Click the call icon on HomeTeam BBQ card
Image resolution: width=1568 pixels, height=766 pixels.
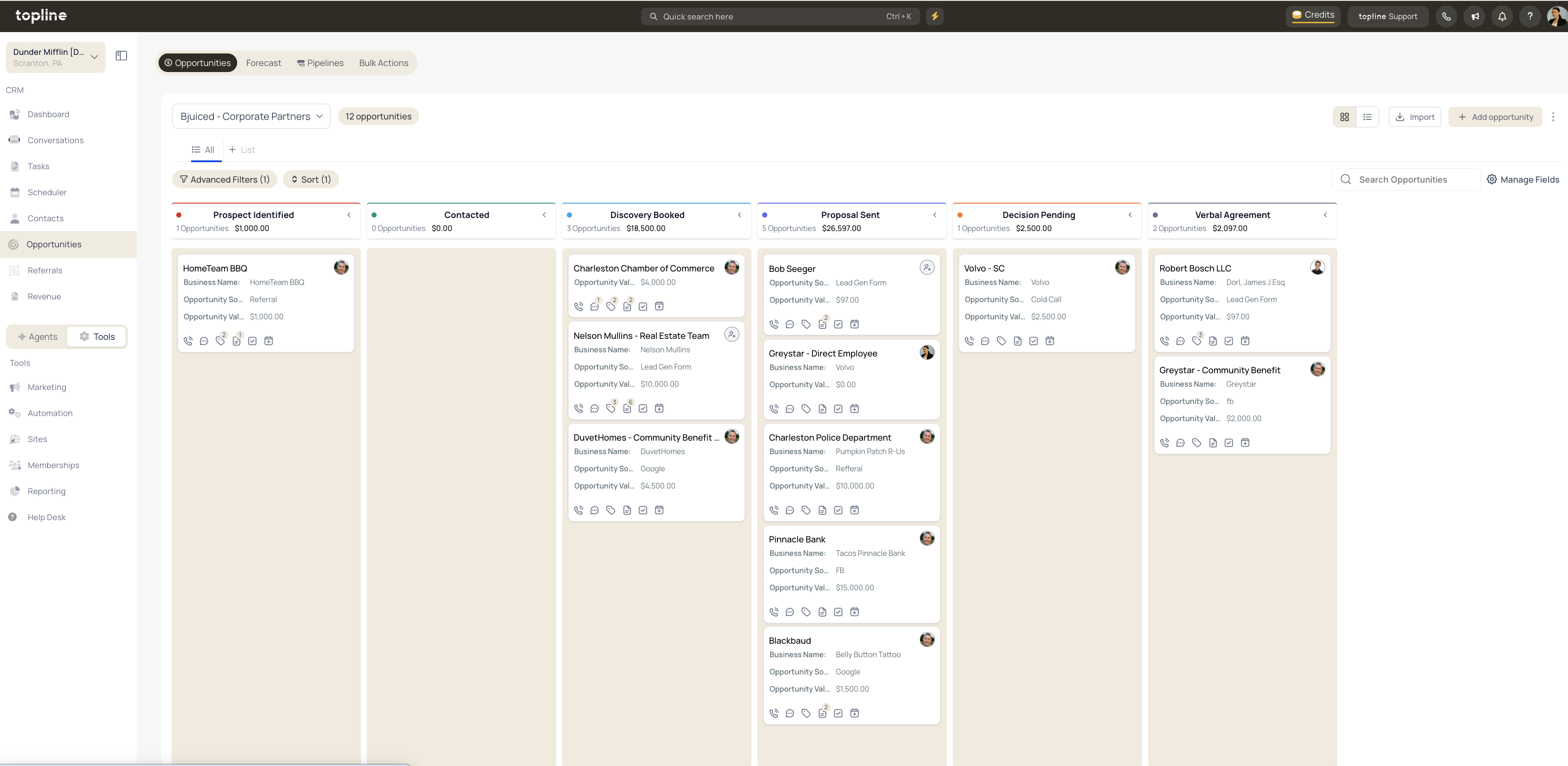[x=188, y=341]
